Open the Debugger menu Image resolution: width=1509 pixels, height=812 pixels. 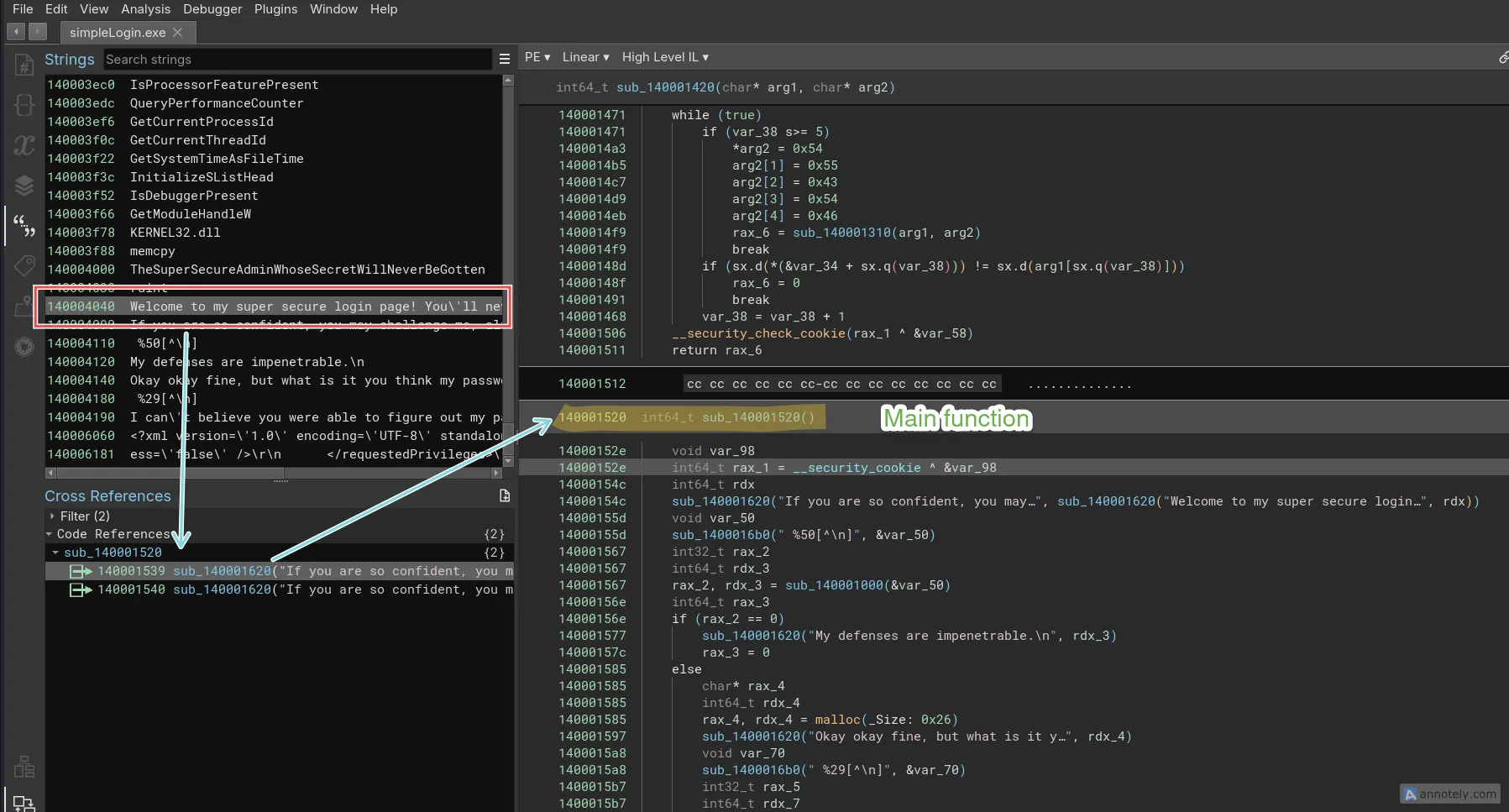click(x=212, y=9)
